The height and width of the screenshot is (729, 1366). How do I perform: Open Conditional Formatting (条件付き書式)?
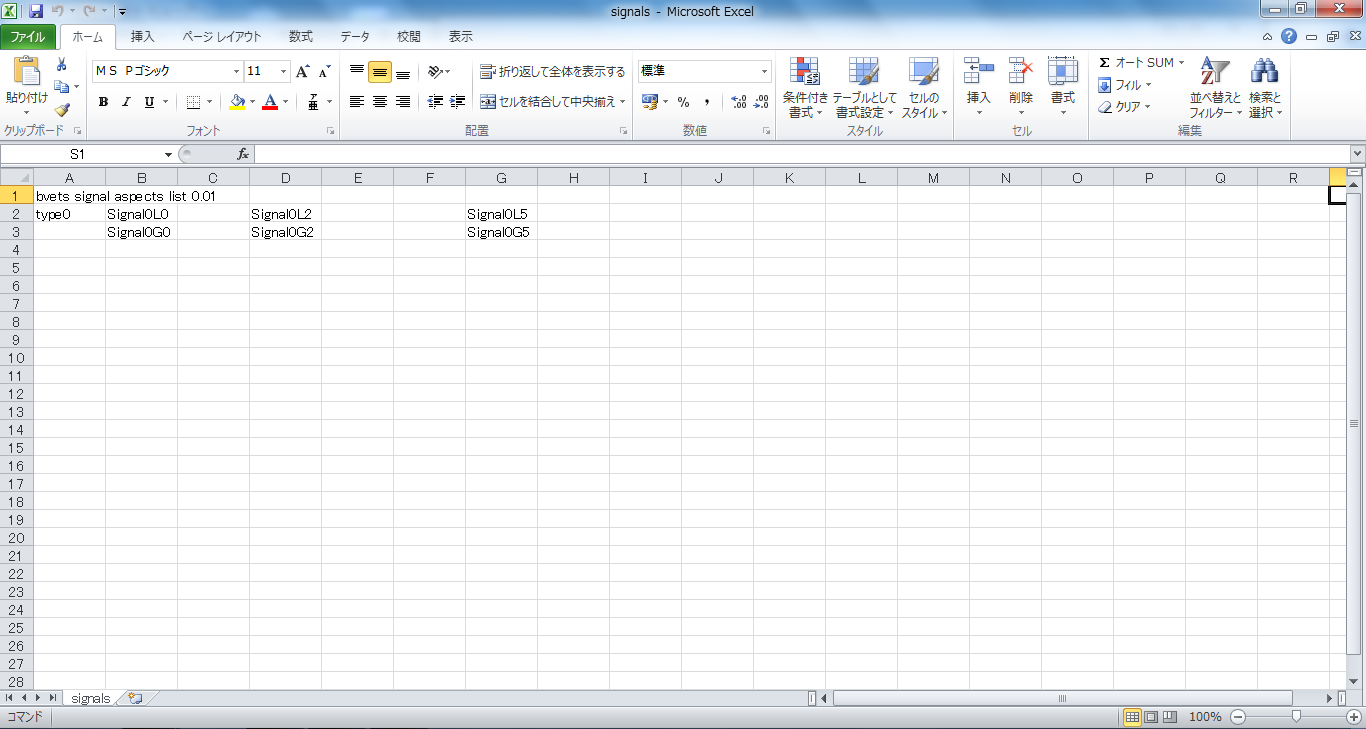coord(805,88)
